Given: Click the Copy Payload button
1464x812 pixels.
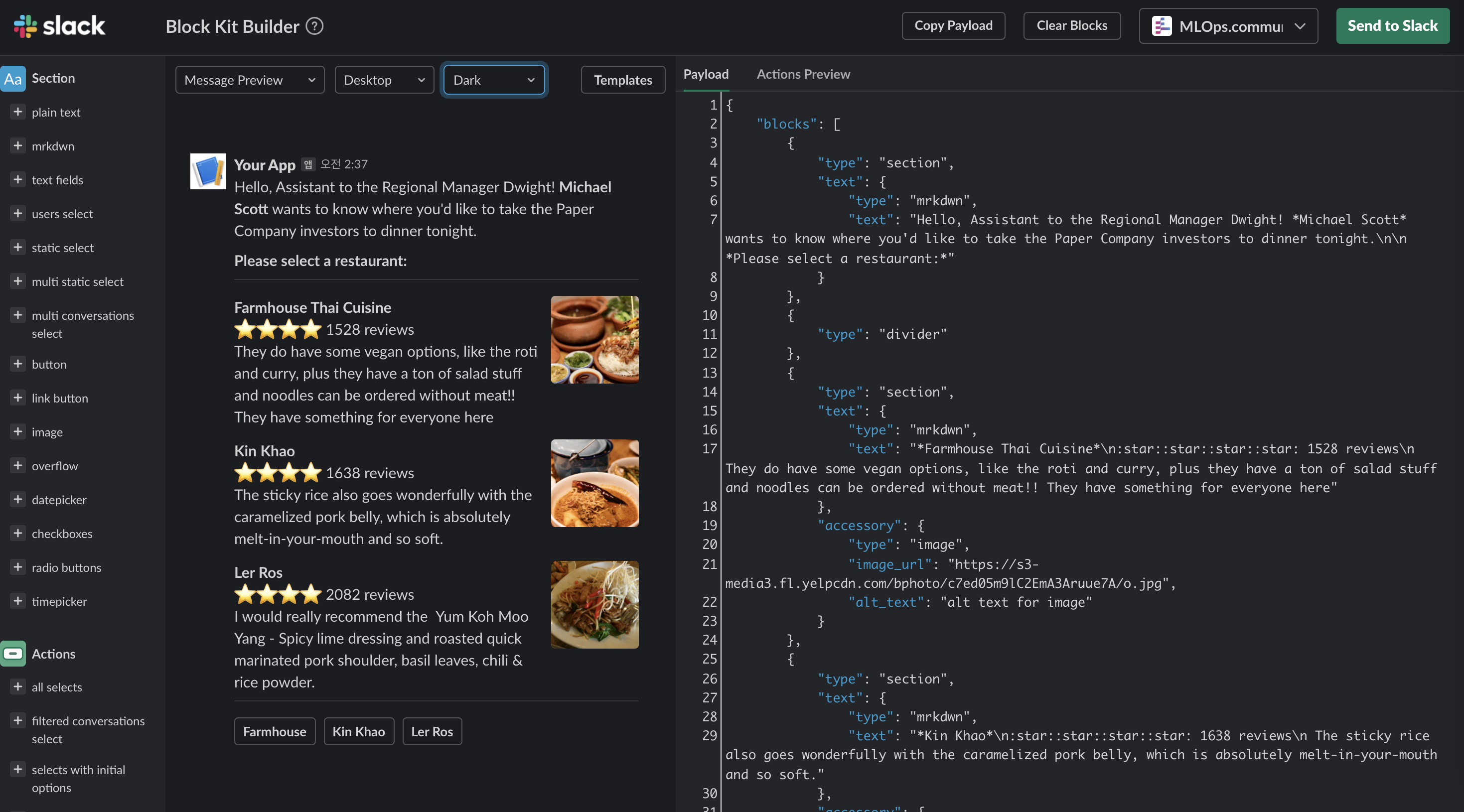Looking at the screenshot, I should coord(953,26).
